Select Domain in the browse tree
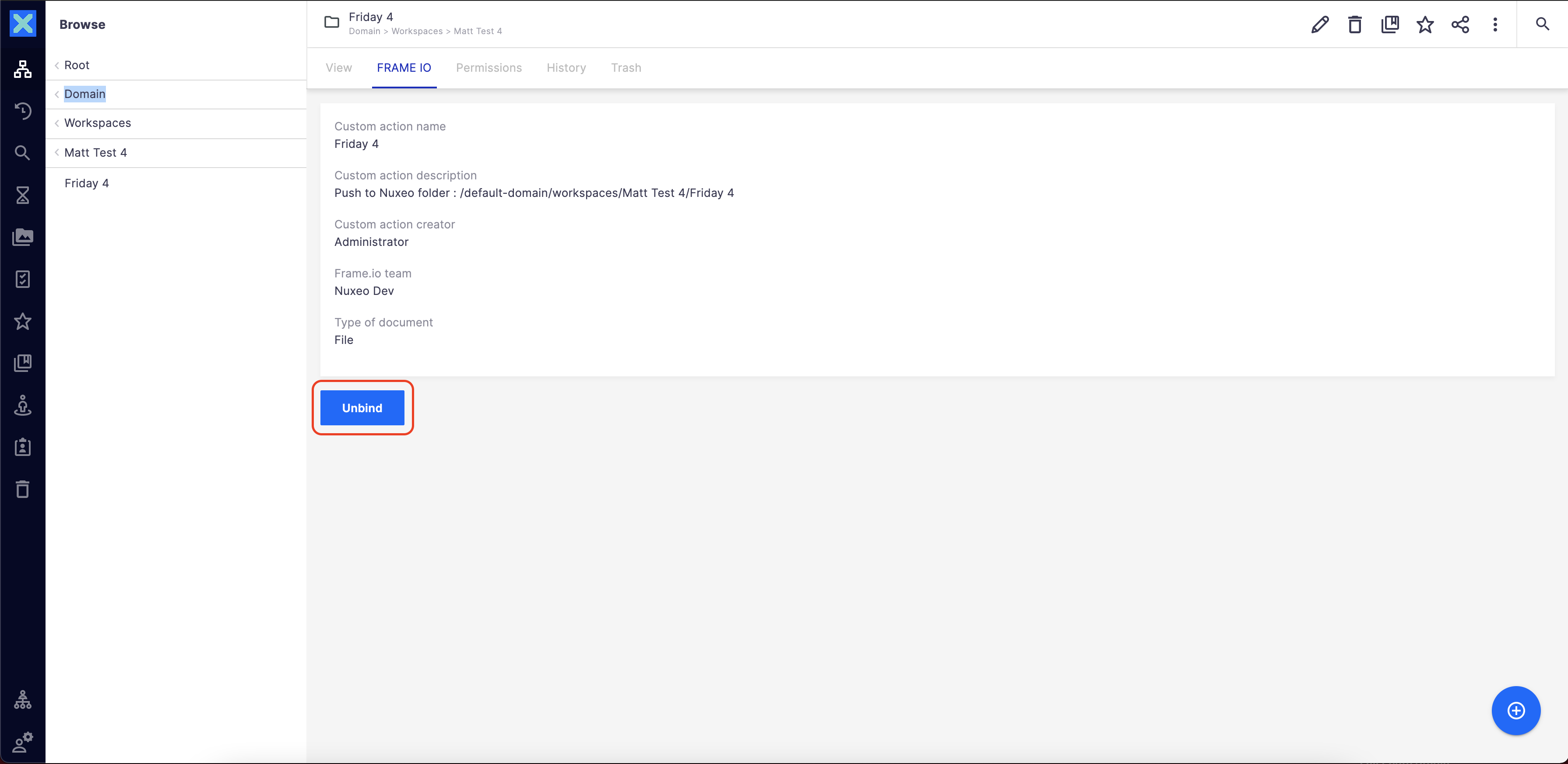 tap(84, 94)
